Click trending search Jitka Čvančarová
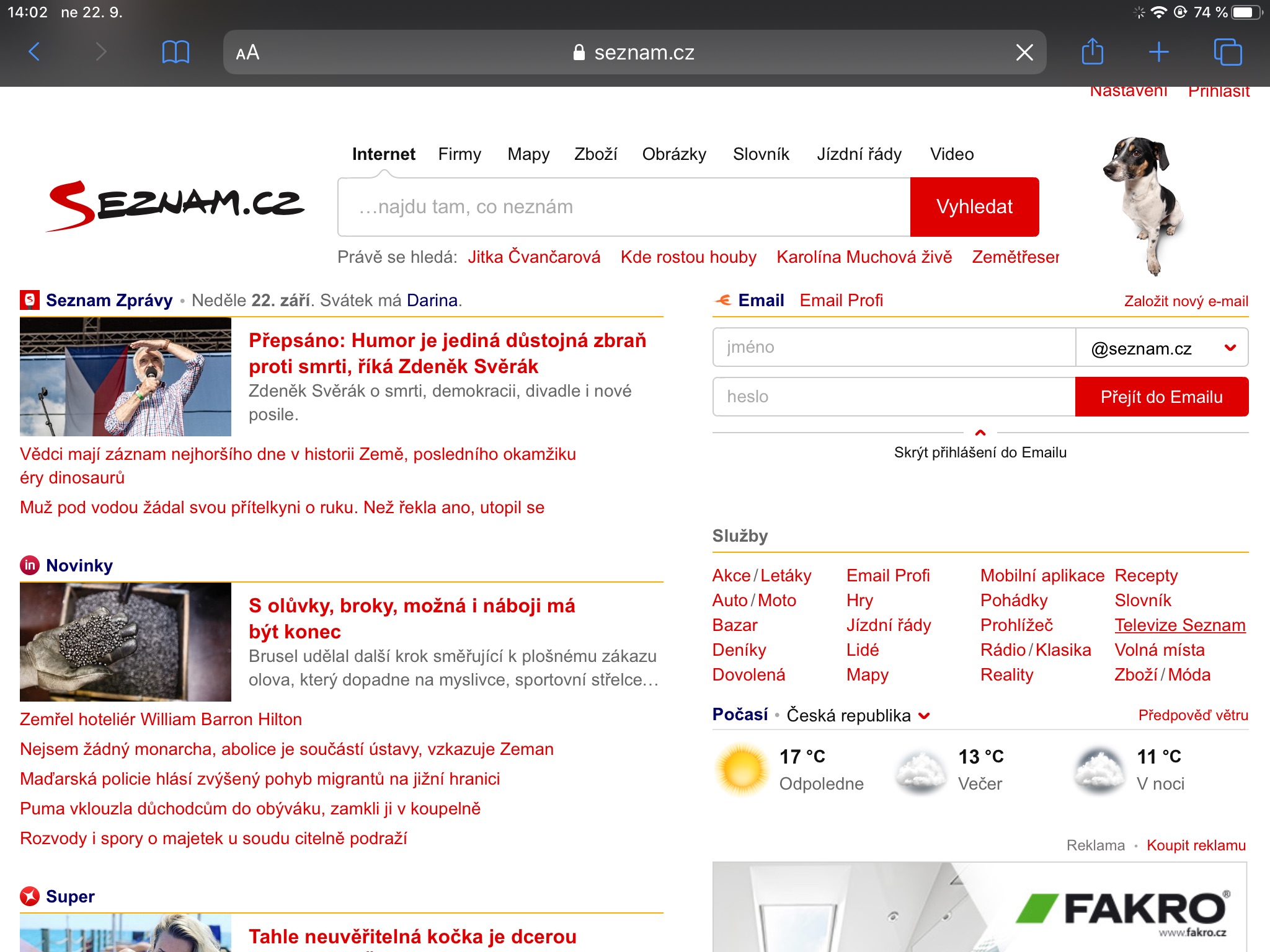 534,257
